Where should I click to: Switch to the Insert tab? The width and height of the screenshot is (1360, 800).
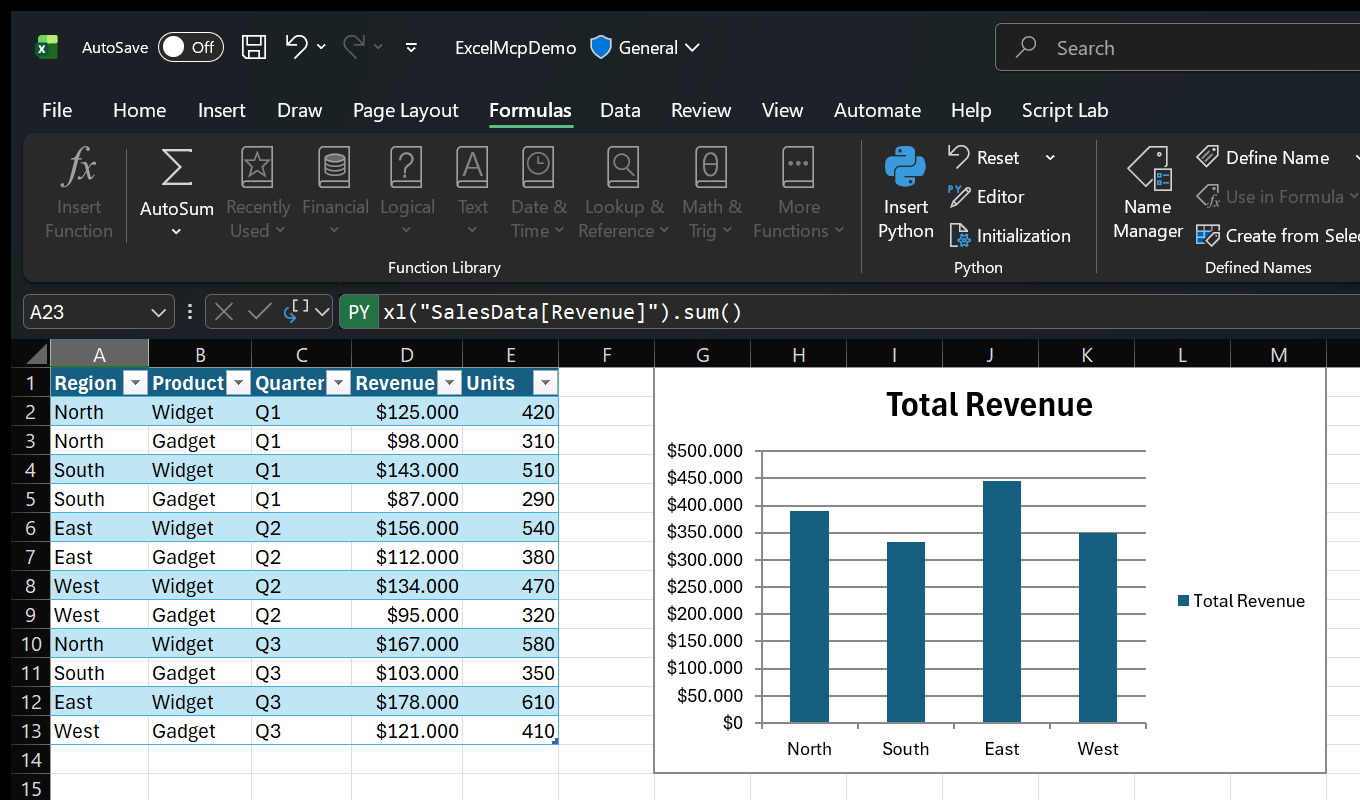click(x=221, y=110)
